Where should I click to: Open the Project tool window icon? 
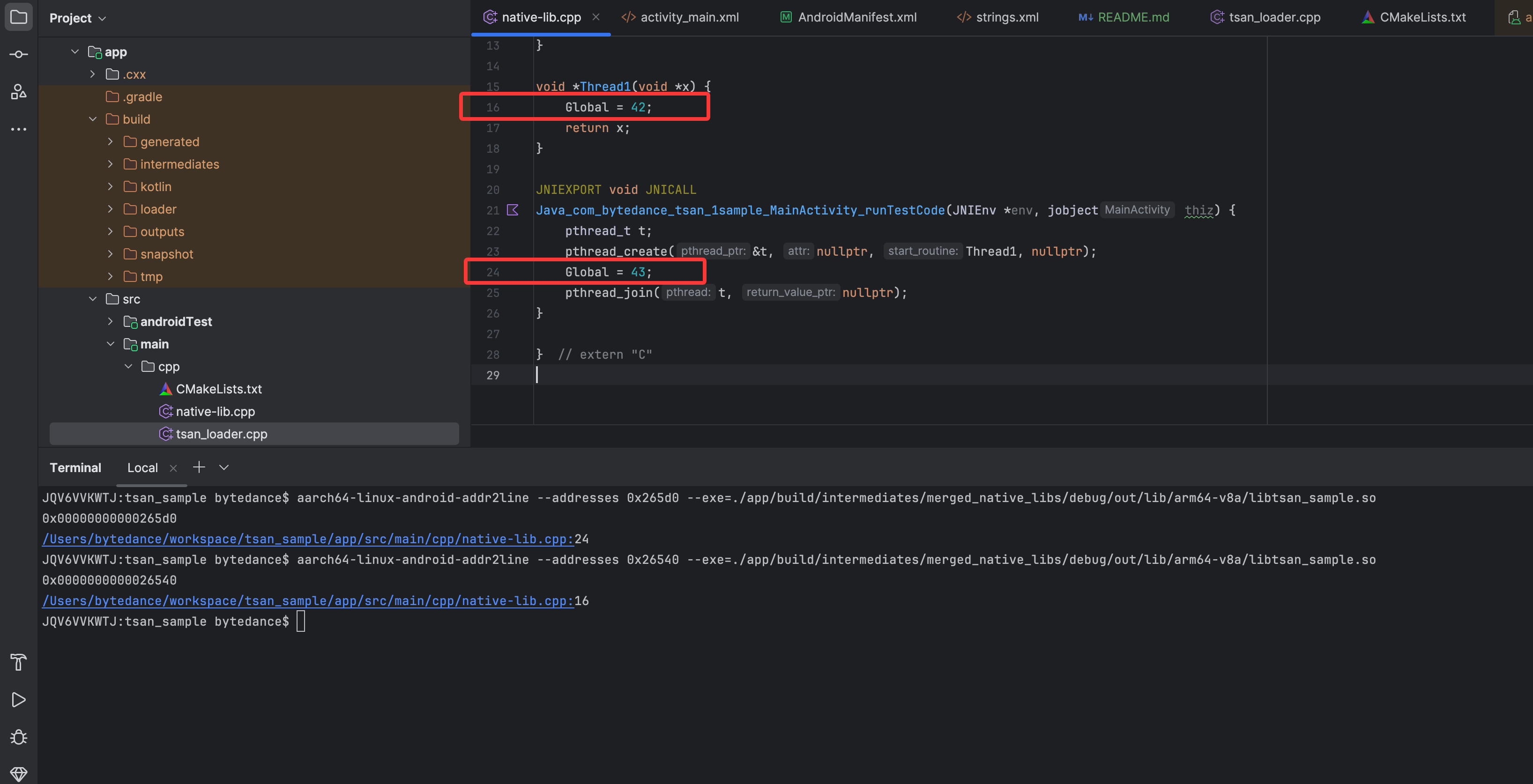pos(18,17)
